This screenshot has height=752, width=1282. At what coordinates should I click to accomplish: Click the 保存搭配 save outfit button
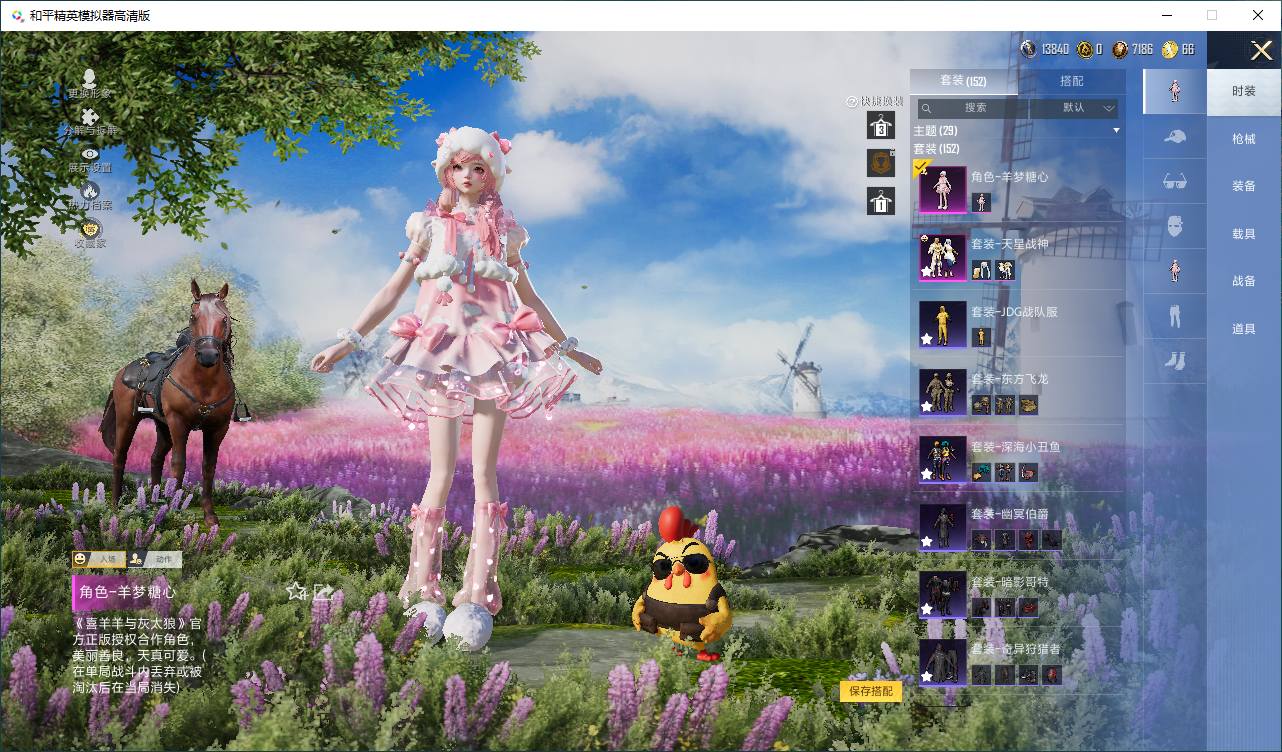871,691
